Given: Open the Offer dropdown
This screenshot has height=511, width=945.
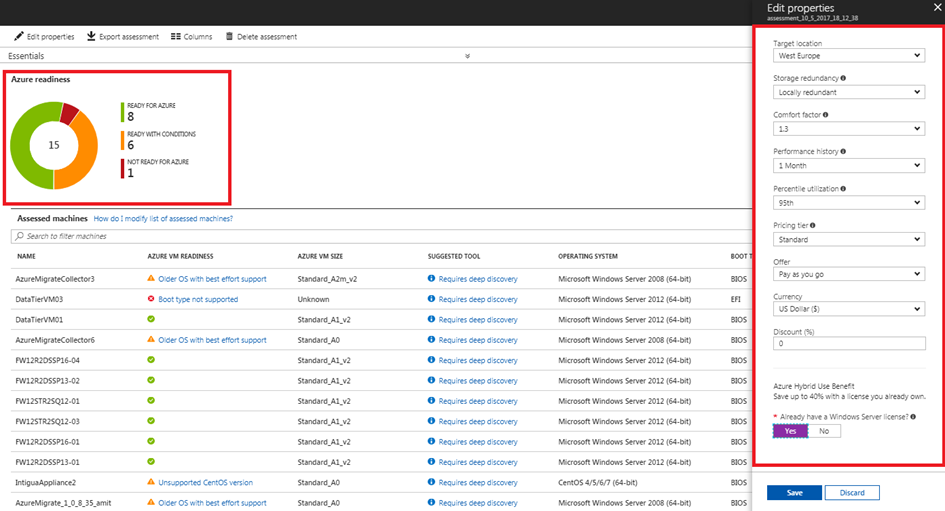Looking at the screenshot, I should click(x=849, y=274).
